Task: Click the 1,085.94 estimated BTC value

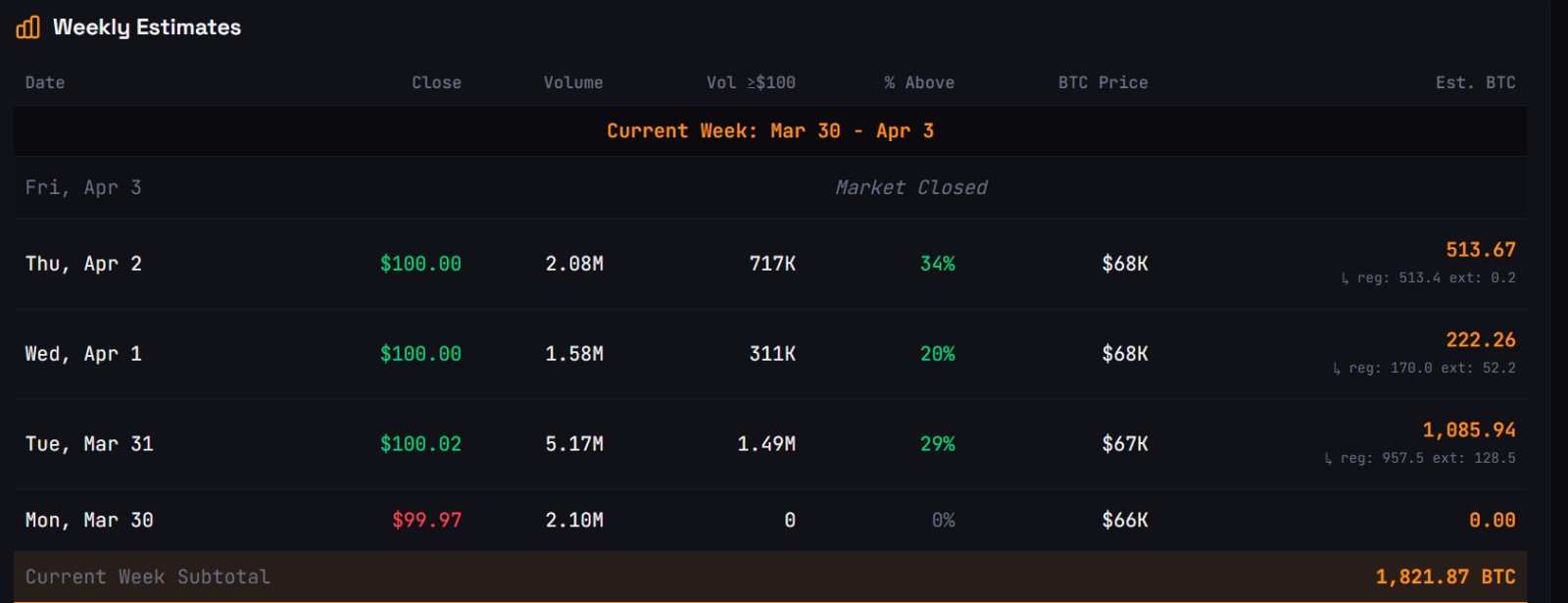Action: pyautogui.click(x=1468, y=430)
